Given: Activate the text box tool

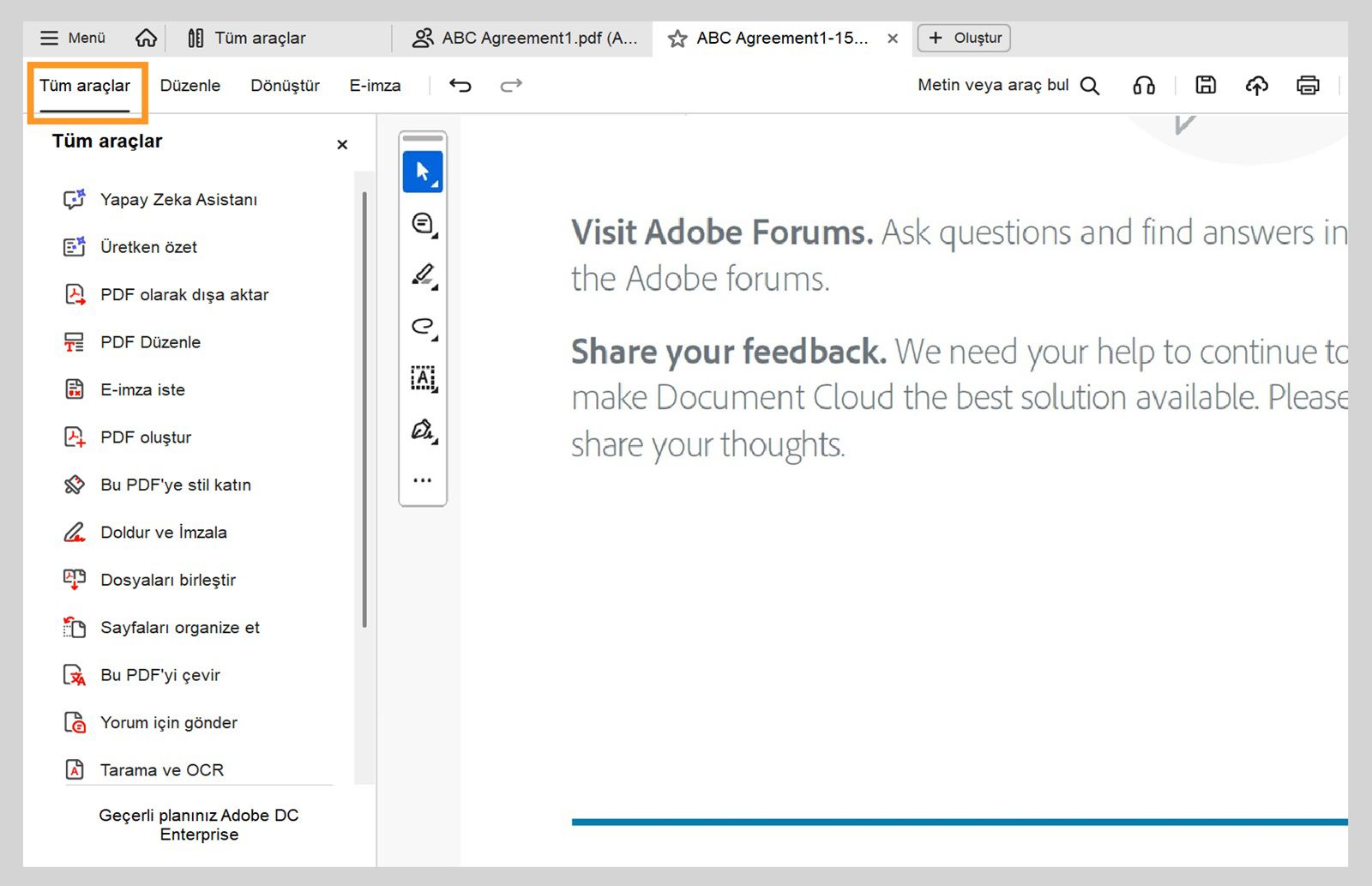Looking at the screenshot, I should pos(423,378).
